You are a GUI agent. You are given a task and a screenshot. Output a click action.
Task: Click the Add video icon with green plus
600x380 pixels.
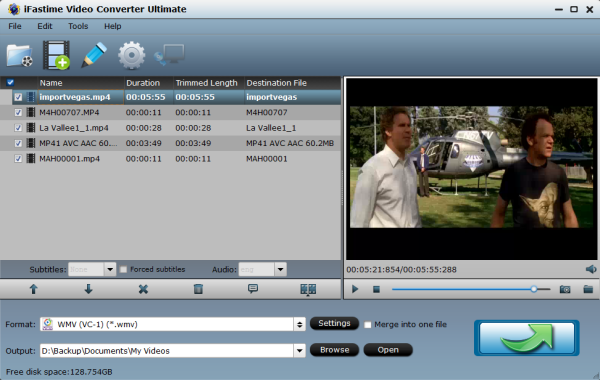[56, 55]
